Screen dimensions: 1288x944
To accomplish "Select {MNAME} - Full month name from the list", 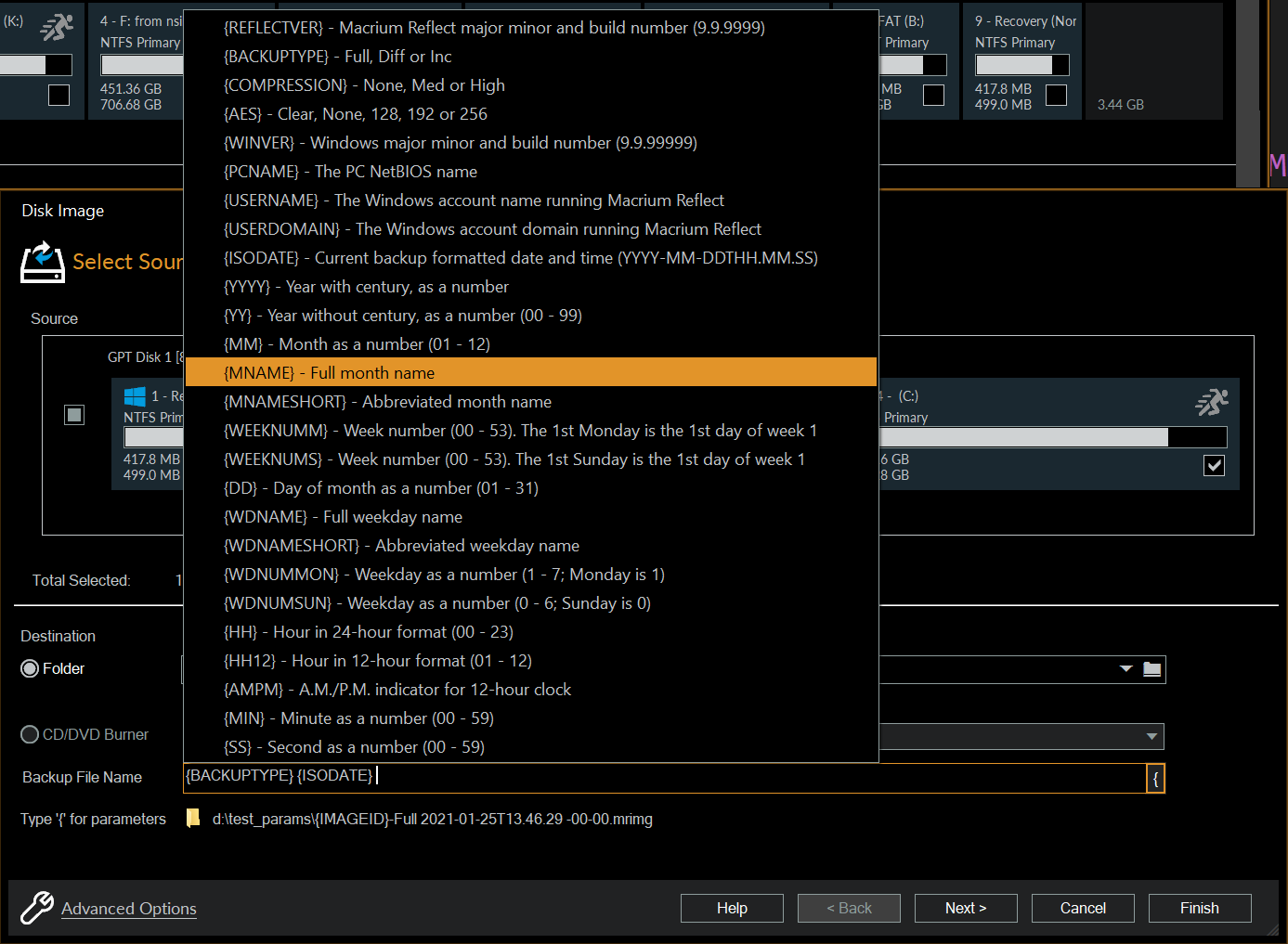I will tap(529, 372).
